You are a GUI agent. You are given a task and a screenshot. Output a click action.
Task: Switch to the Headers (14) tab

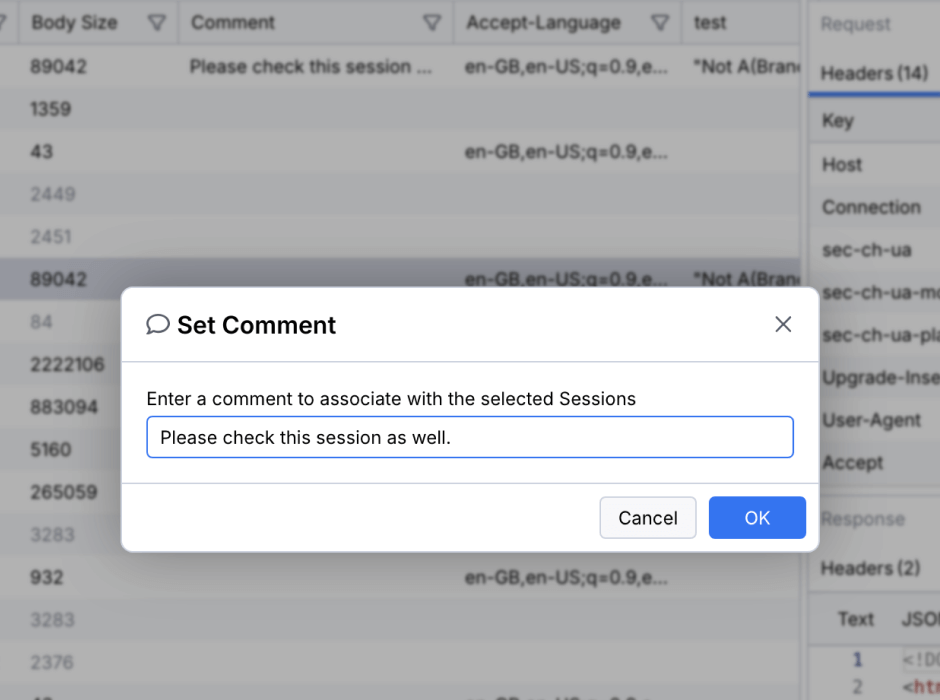(874, 73)
